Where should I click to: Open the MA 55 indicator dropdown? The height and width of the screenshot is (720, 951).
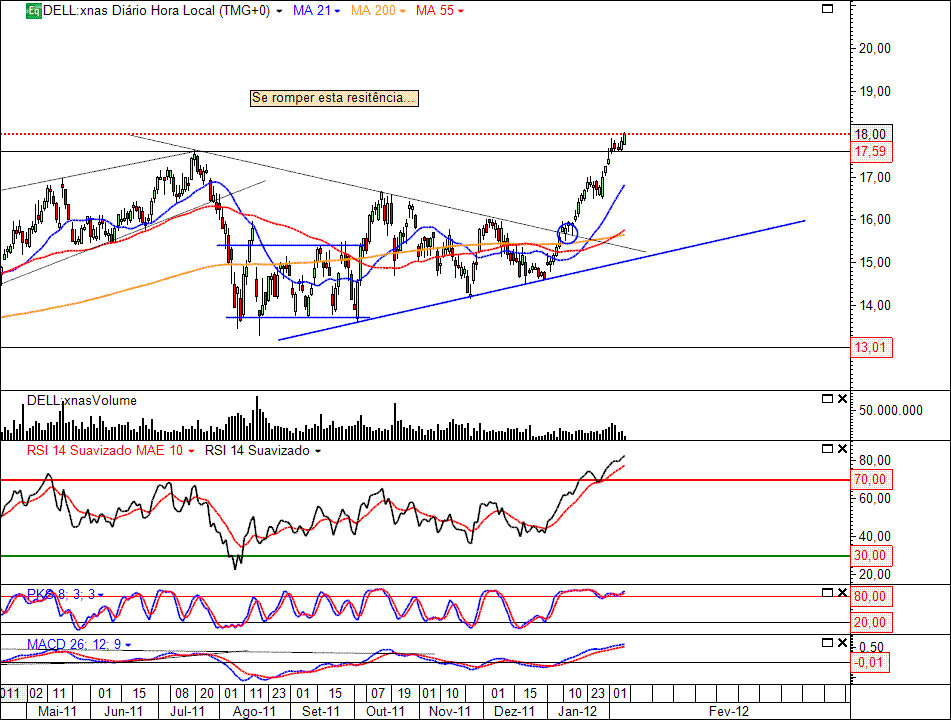point(461,12)
